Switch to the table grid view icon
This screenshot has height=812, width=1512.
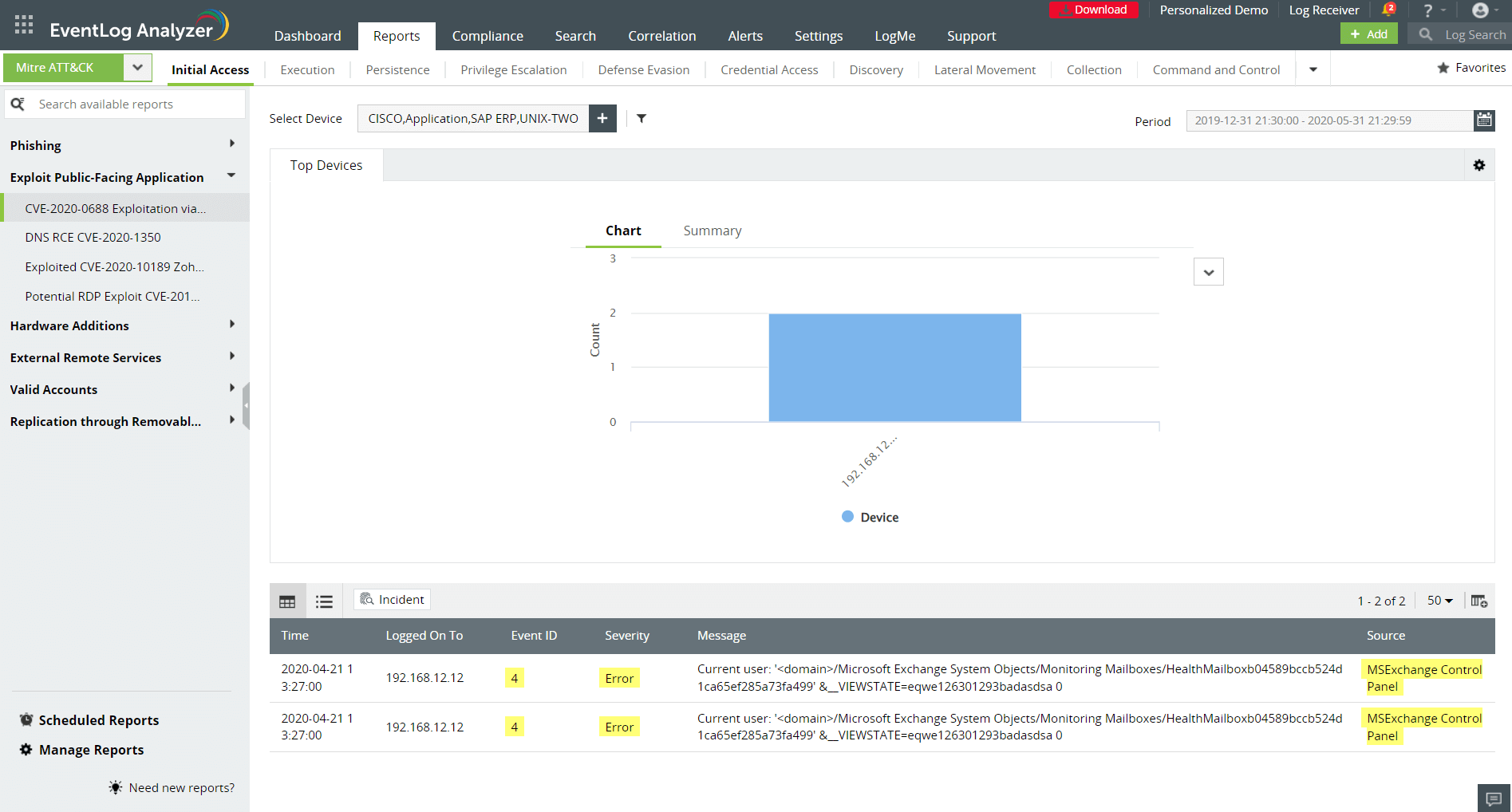pyautogui.click(x=287, y=601)
